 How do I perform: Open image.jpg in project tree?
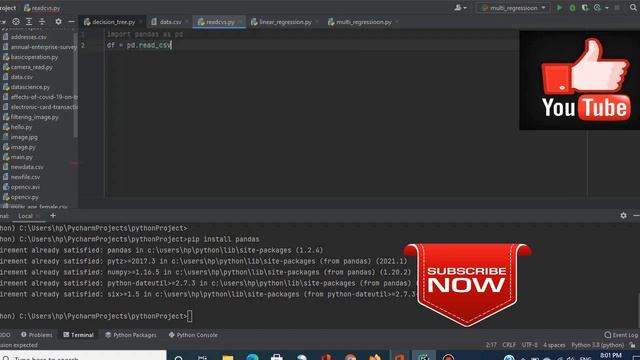(x=20, y=137)
